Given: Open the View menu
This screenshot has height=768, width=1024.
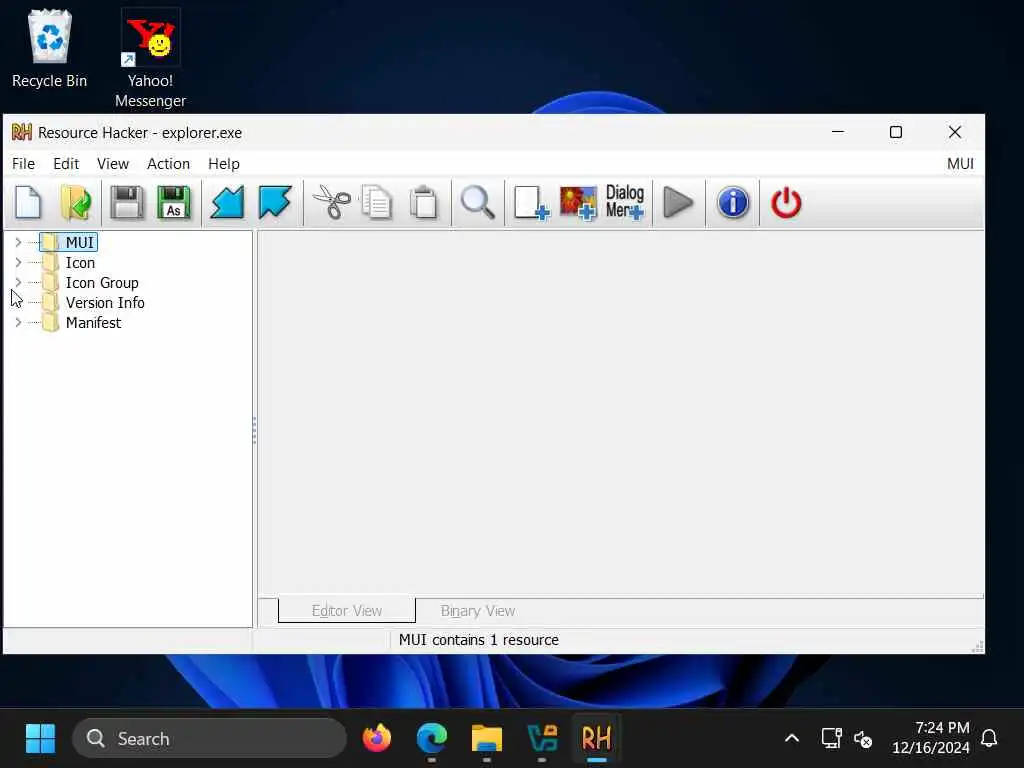Looking at the screenshot, I should point(113,164).
